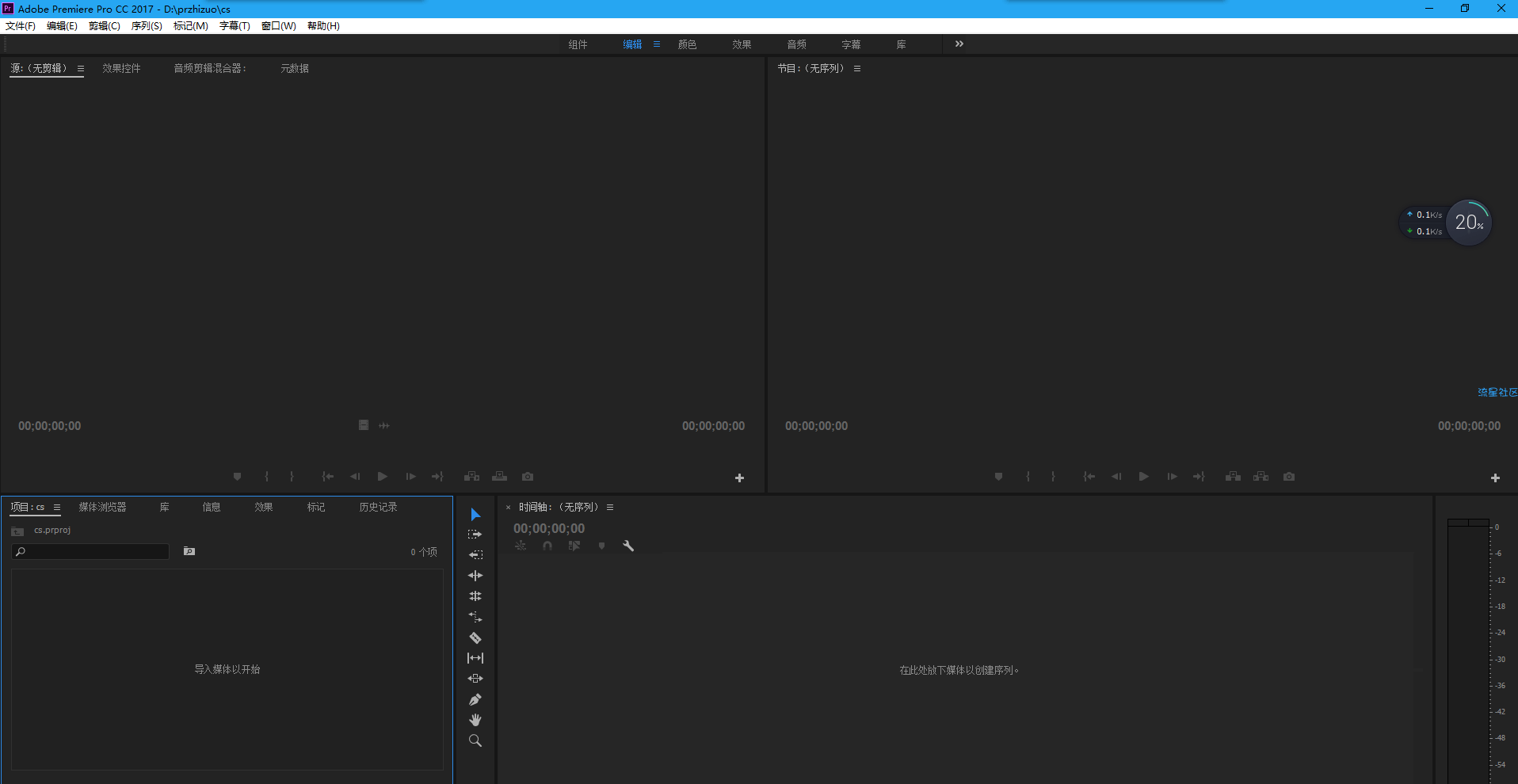The image size is (1518, 784).
Task: Click the 20% network monitor widget
Action: (1469, 223)
